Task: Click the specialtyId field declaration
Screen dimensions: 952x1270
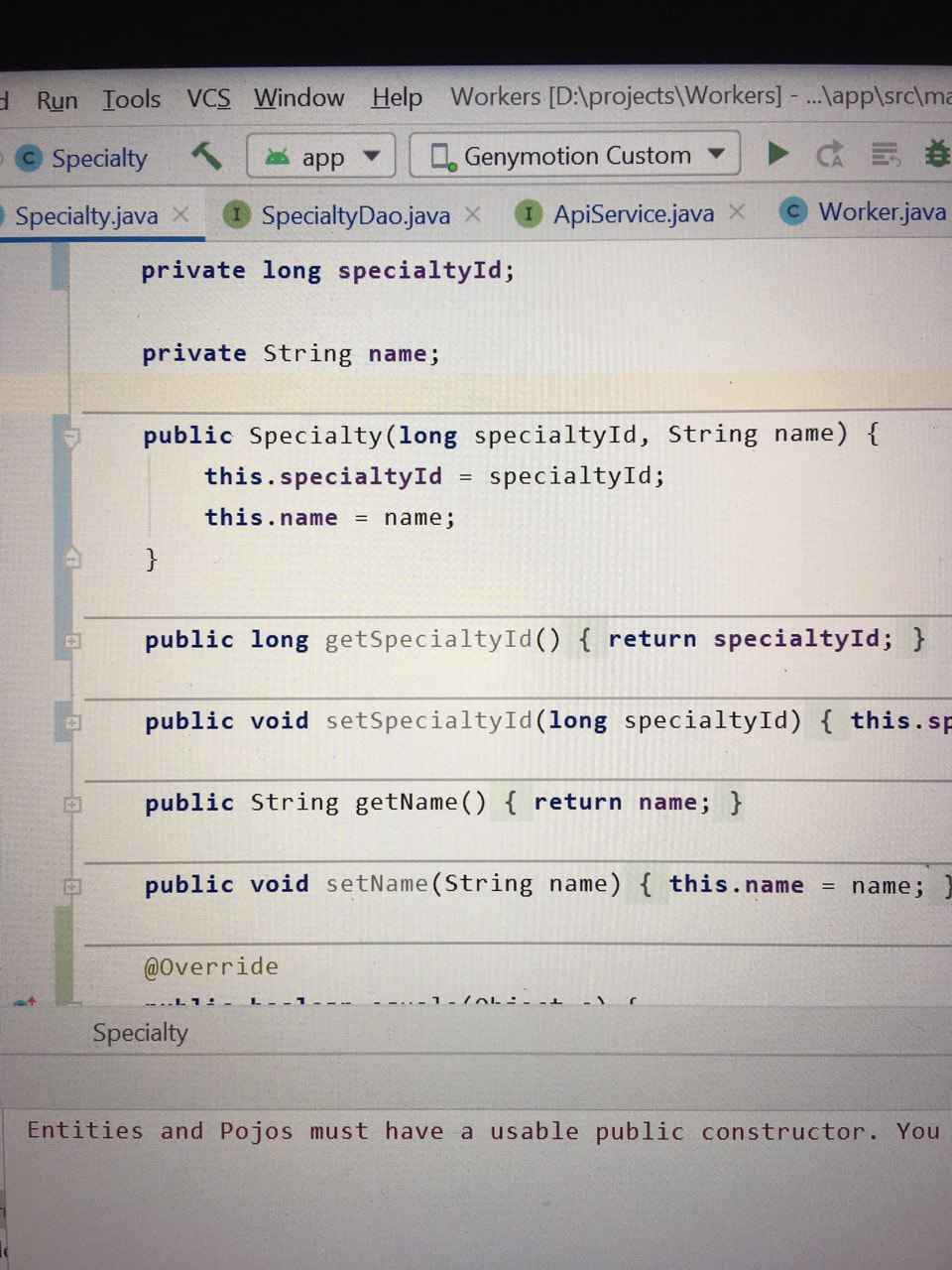Action: tap(328, 271)
